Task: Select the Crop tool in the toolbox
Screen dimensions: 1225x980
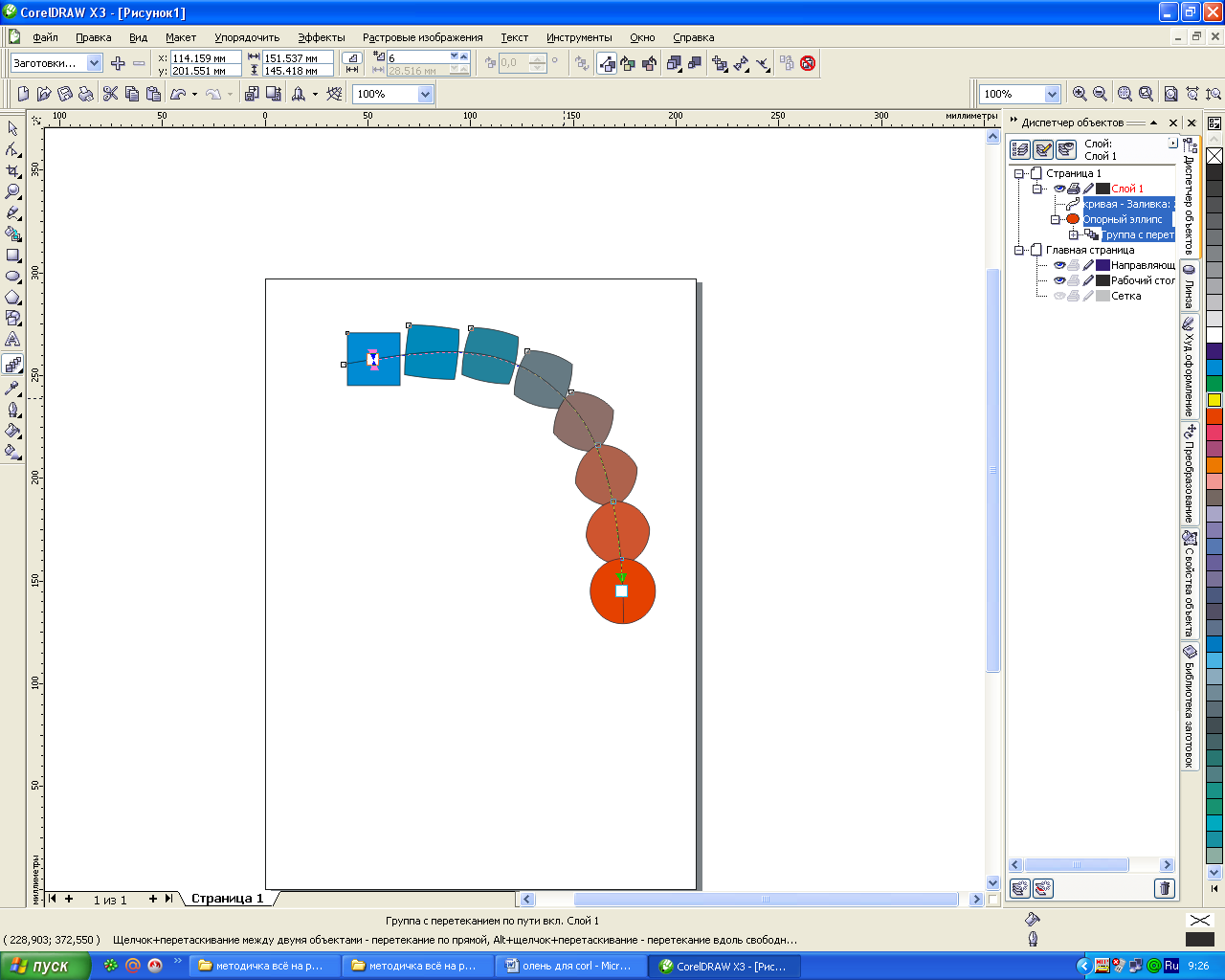Action: pos(12,170)
